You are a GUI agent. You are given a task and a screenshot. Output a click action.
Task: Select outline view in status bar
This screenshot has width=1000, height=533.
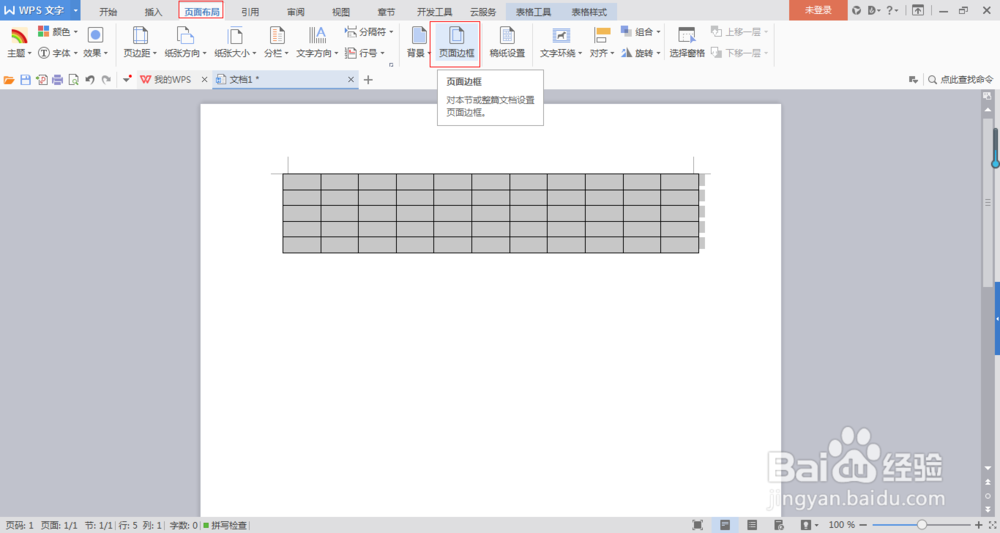click(752, 525)
